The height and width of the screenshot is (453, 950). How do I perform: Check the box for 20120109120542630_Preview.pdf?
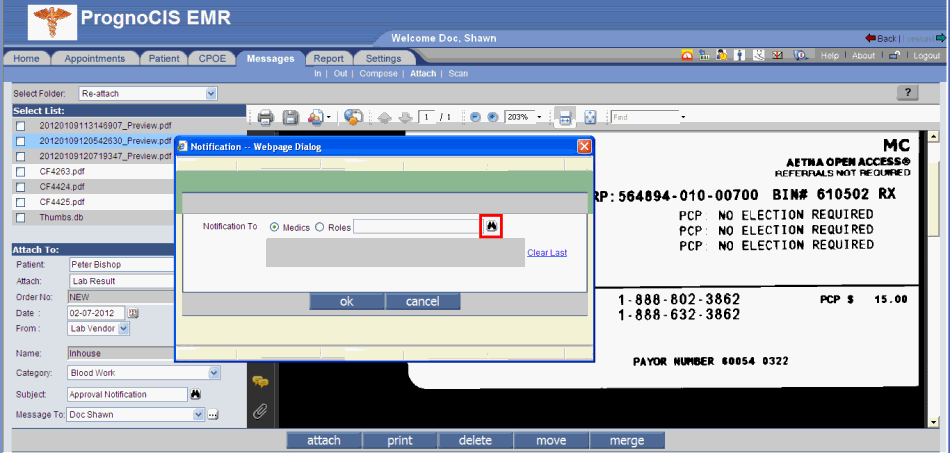21,141
